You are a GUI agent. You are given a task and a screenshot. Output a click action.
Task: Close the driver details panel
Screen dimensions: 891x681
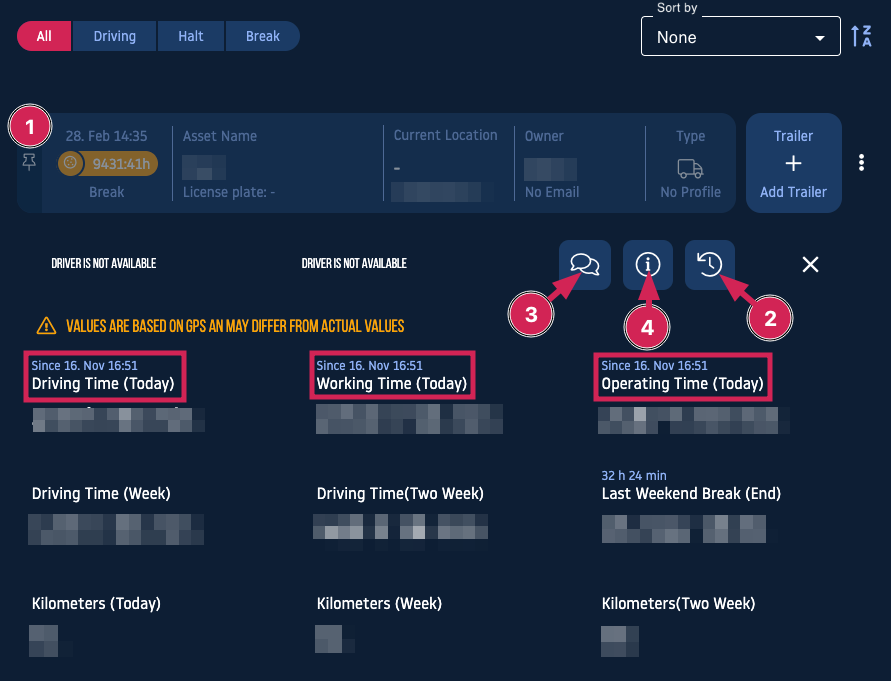pos(810,264)
